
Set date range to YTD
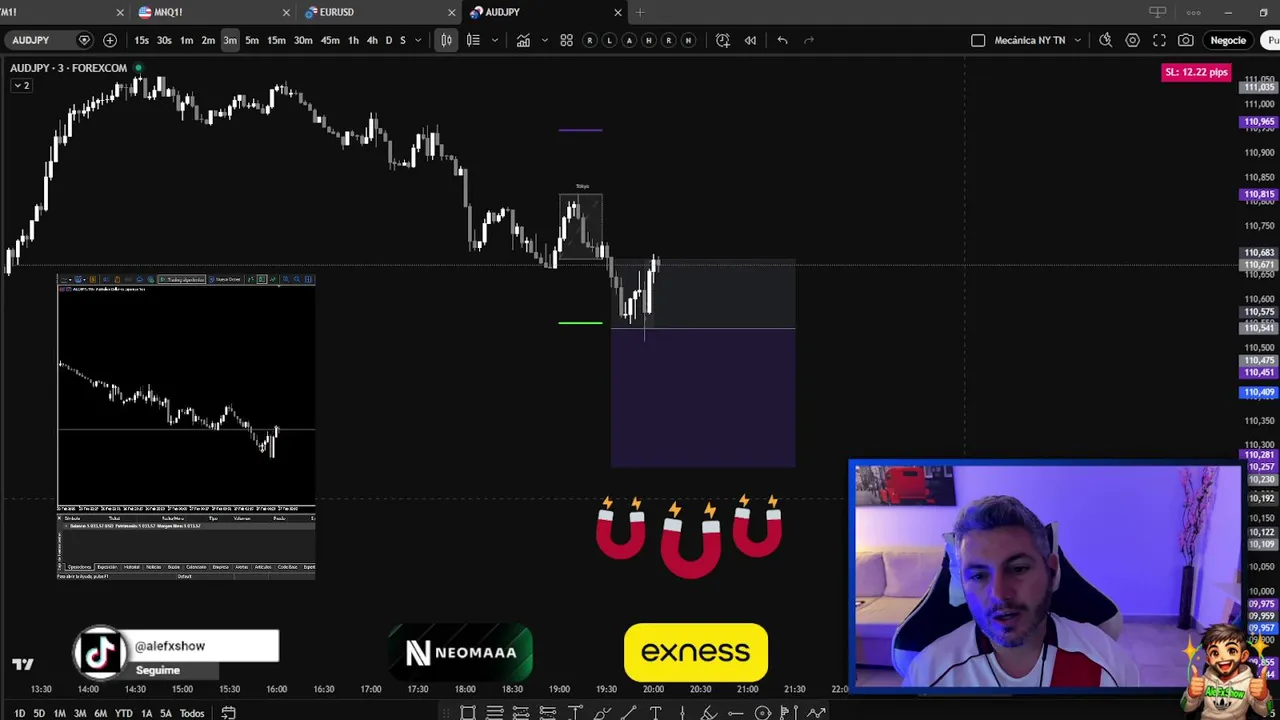(123, 713)
